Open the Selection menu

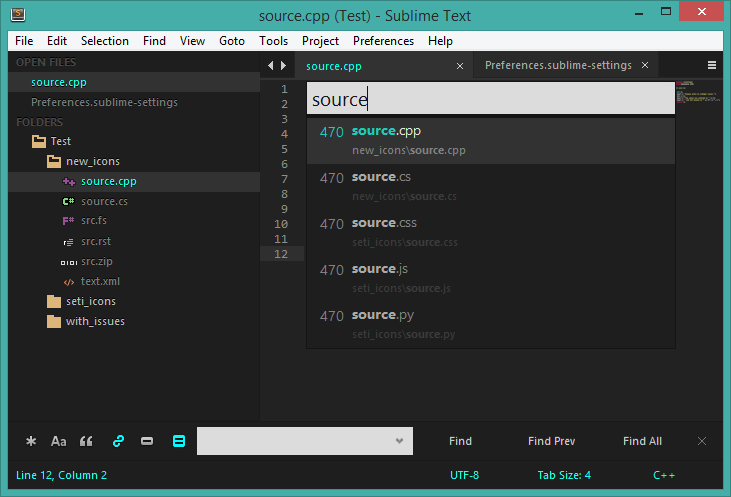point(104,41)
